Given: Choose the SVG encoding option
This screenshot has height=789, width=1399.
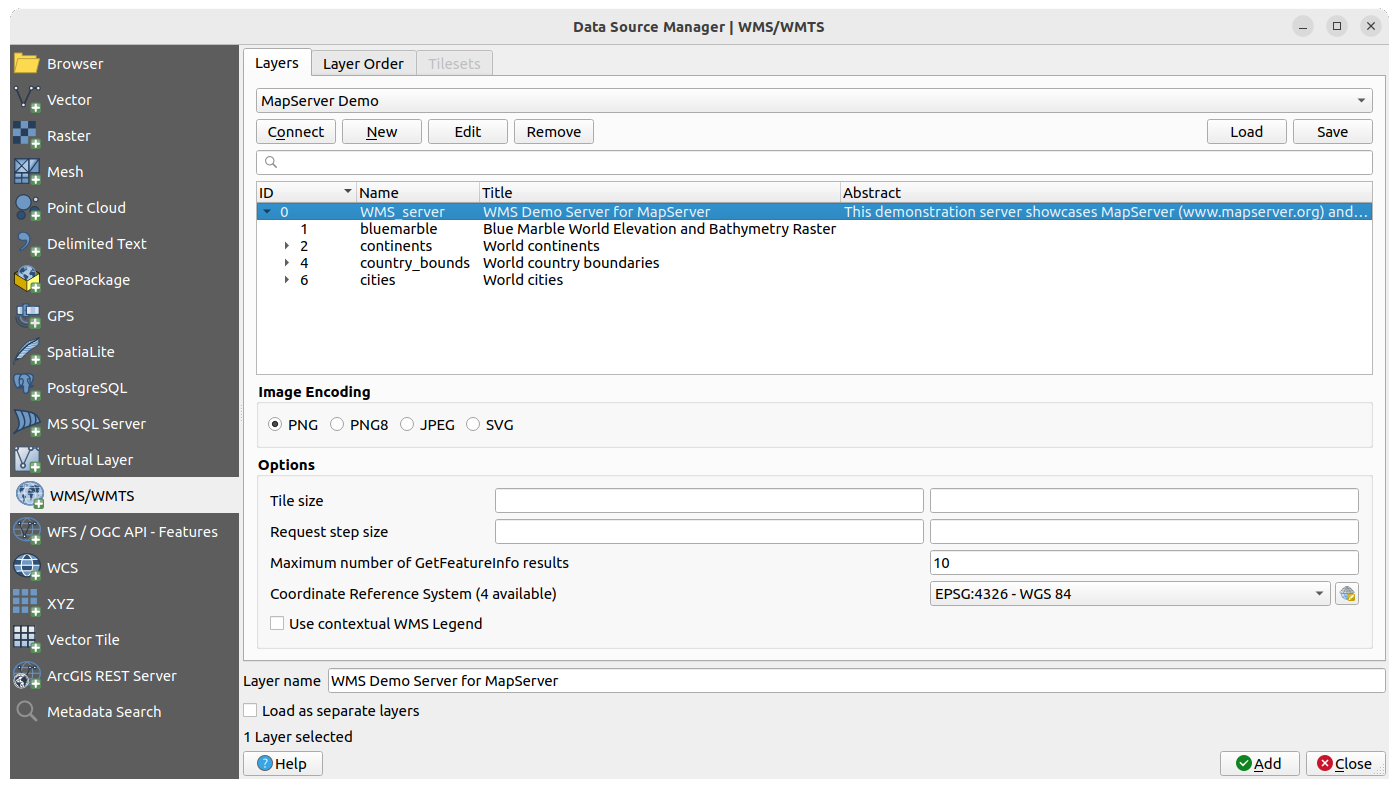Looking at the screenshot, I should pyautogui.click(x=473, y=425).
